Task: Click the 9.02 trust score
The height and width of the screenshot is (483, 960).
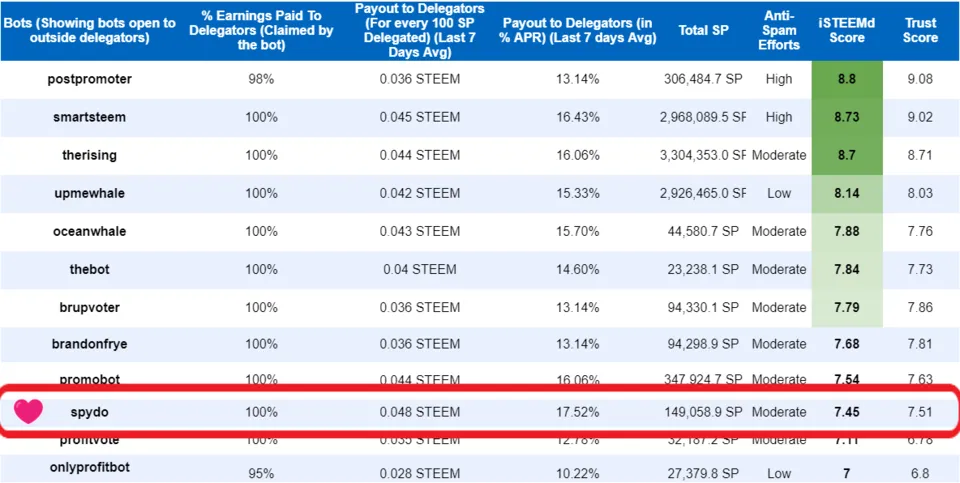Action: click(921, 118)
